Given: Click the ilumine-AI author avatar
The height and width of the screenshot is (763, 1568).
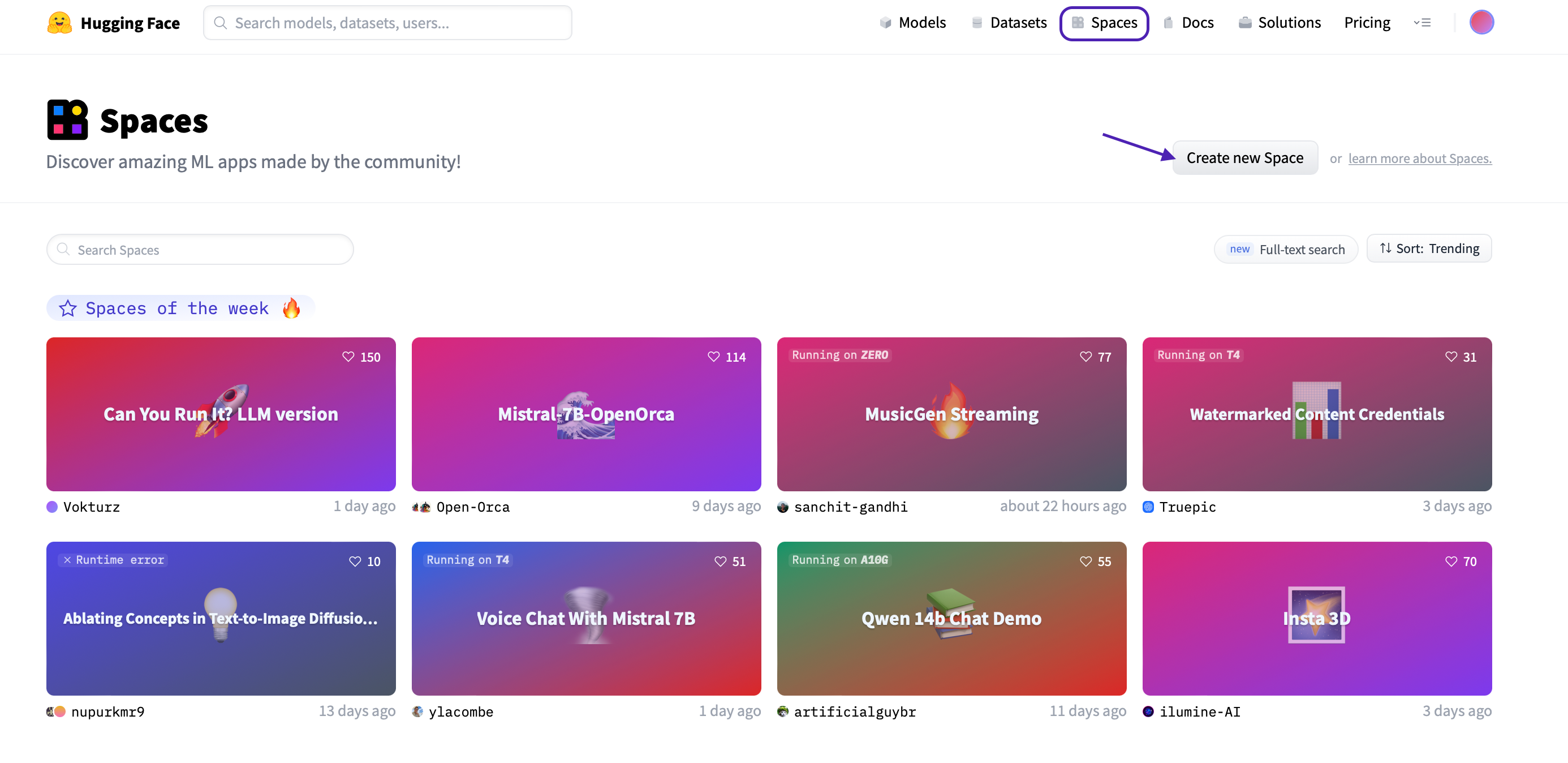Looking at the screenshot, I should click(1148, 711).
